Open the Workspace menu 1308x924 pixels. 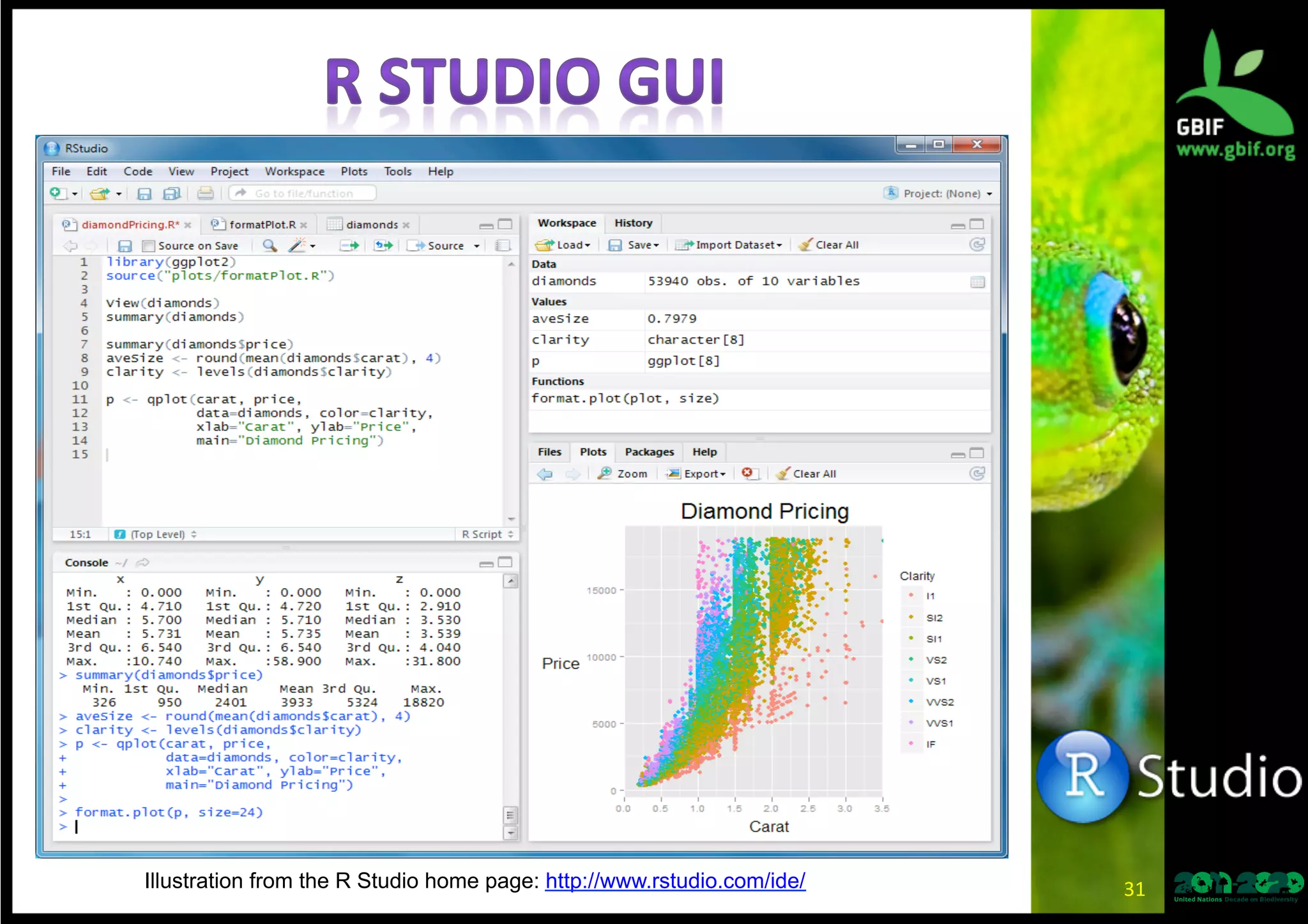(294, 171)
